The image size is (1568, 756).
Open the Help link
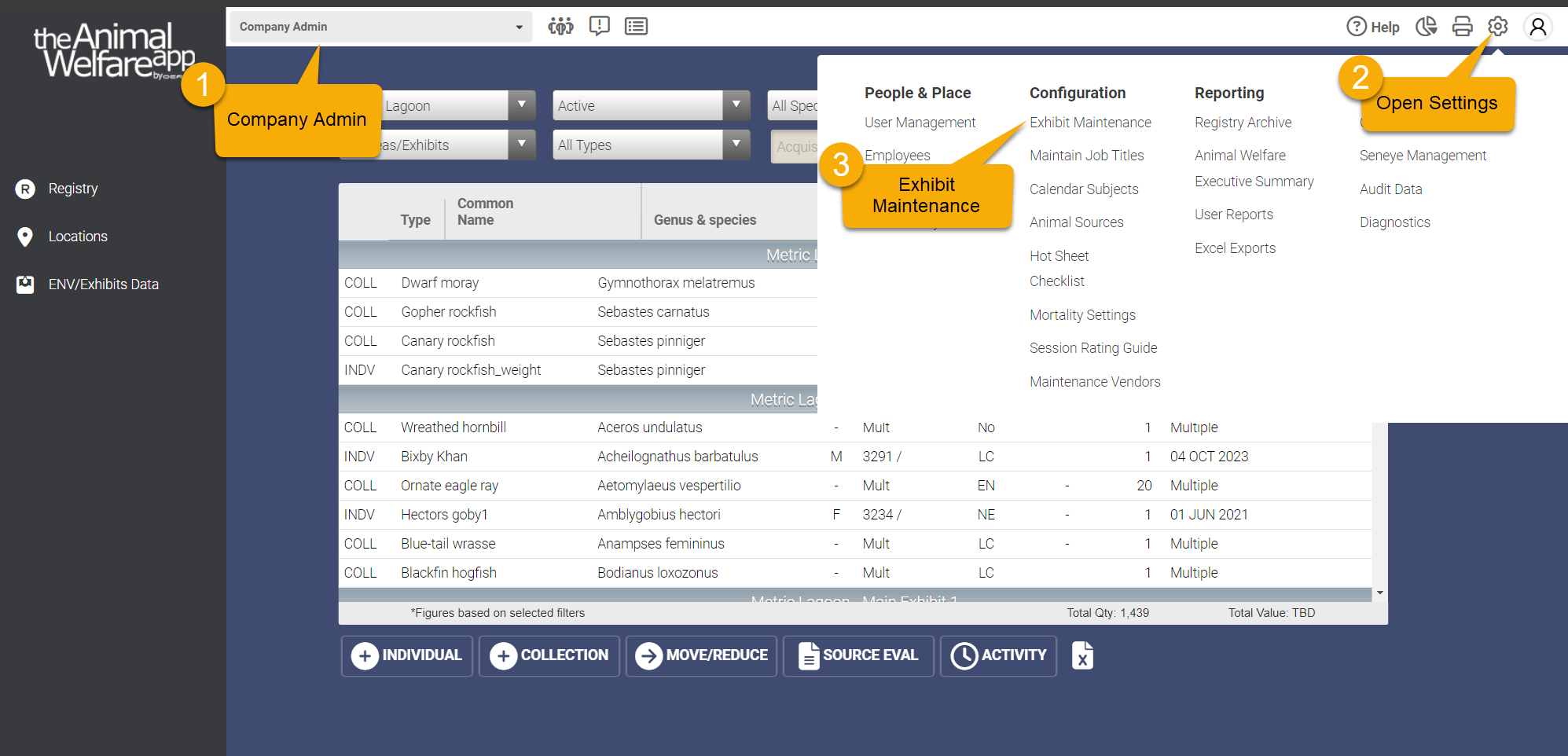point(1373,26)
